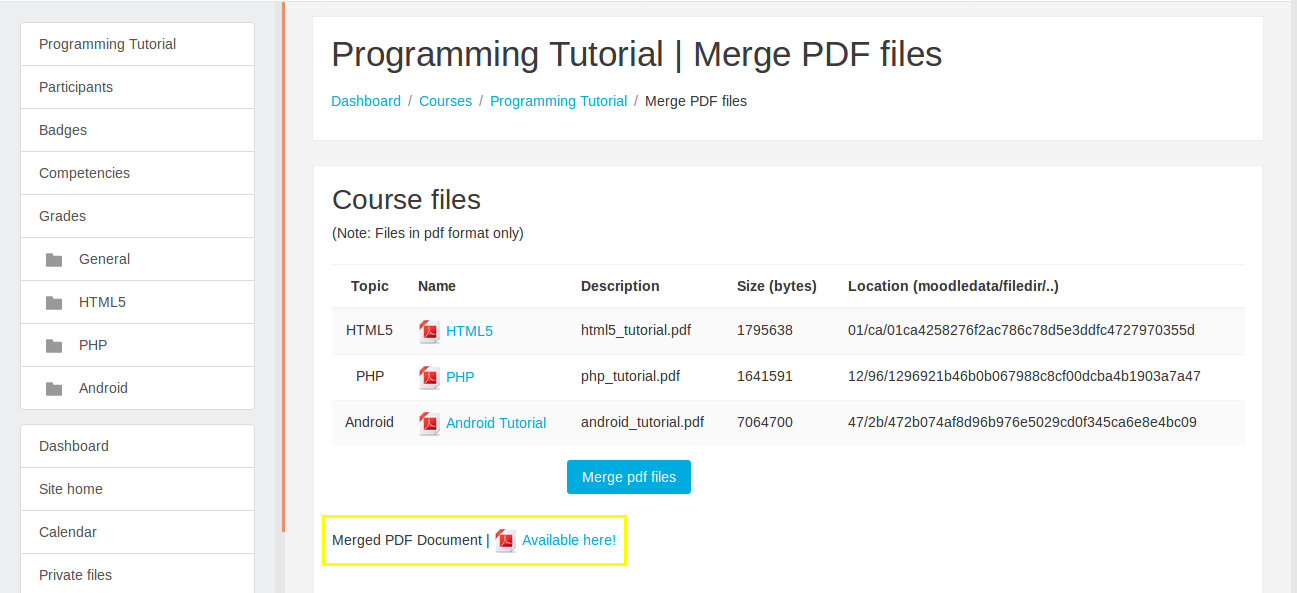Open Private files in the sidebar
This screenshot has width=1297, height=593.
coord(137,575)
